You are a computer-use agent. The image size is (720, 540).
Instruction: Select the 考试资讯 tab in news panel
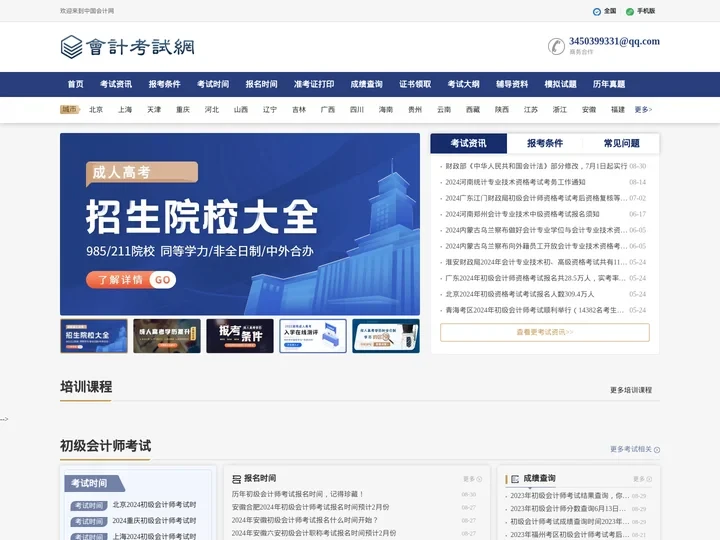468,143
